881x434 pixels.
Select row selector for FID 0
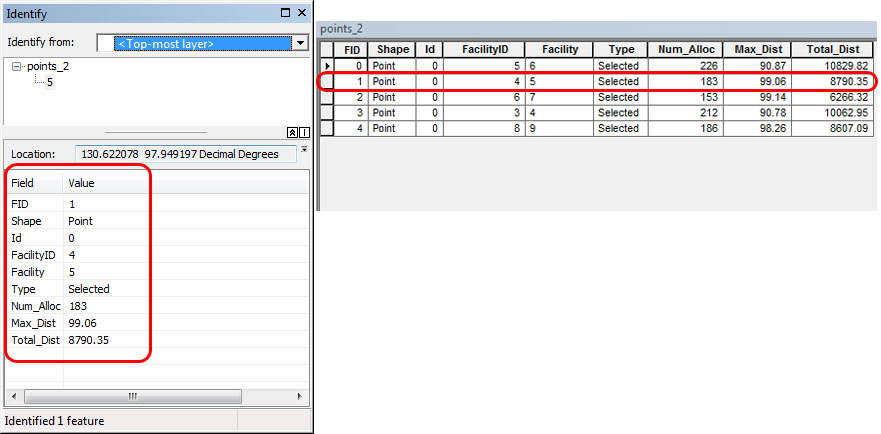click(x=327, y=66)
